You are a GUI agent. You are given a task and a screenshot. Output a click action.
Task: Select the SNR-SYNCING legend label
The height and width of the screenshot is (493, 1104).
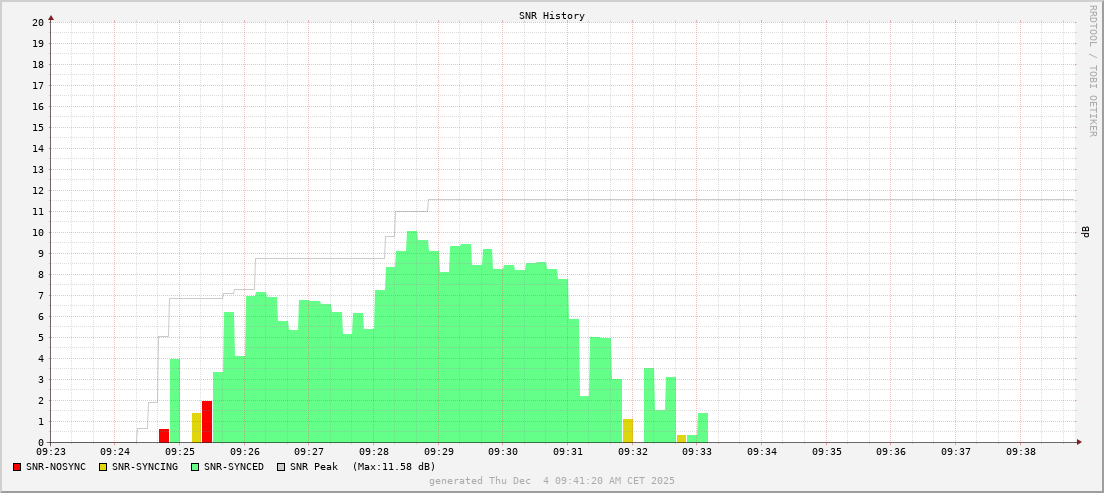(145, 467)
